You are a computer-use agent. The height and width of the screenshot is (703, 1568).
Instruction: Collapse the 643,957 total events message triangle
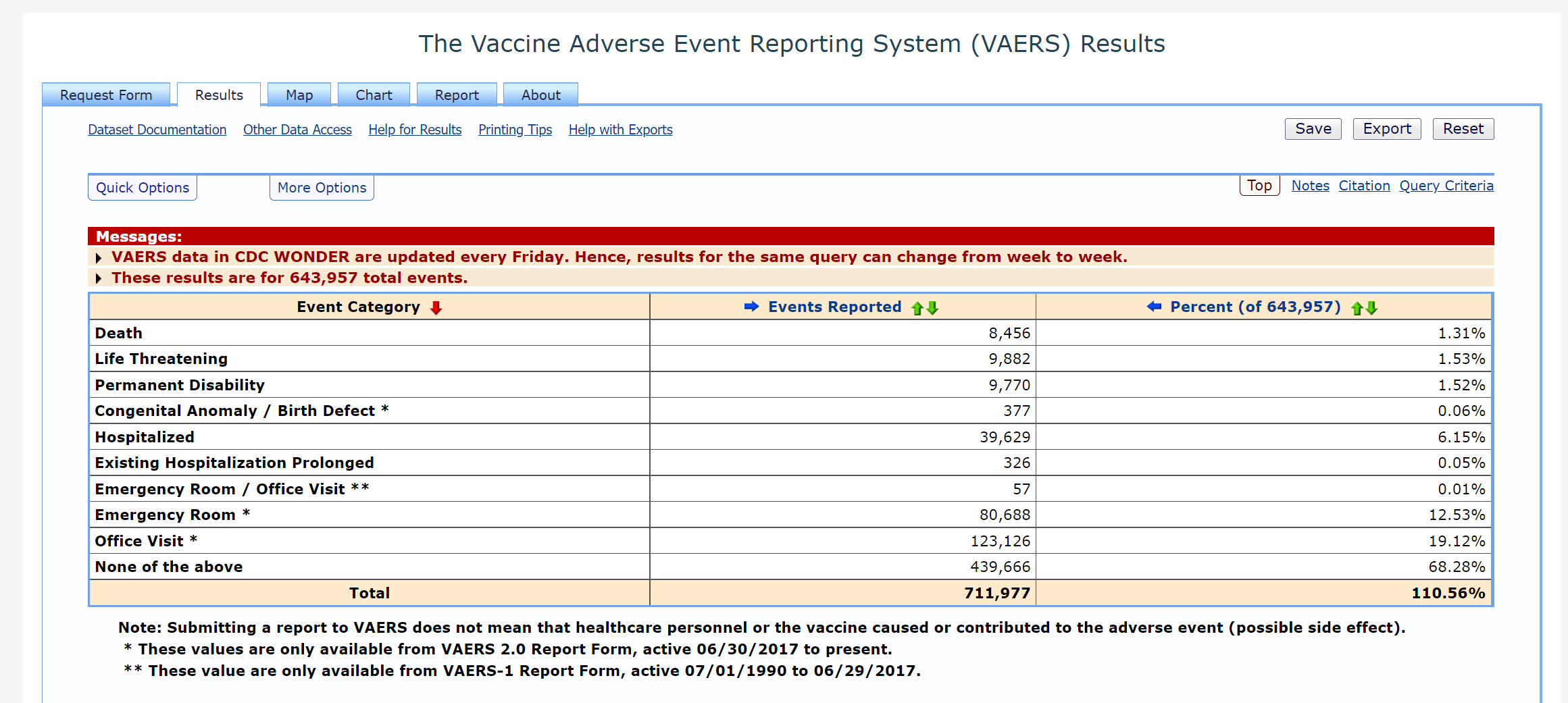pyautogui.click(x=99, y=278)
